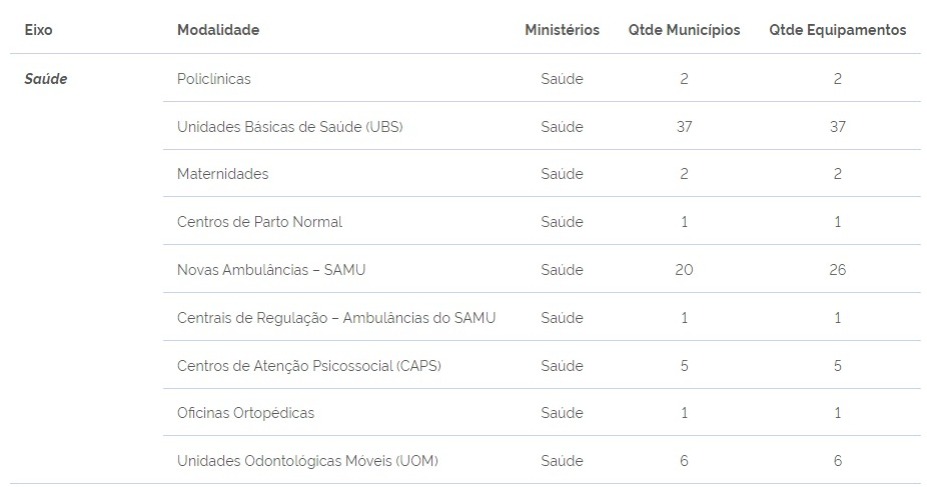This screenshot has width=927, height=487.
Task: Select Unidades Básicas de Saúde (UBS) row
Action: click(x=542, y=126)
